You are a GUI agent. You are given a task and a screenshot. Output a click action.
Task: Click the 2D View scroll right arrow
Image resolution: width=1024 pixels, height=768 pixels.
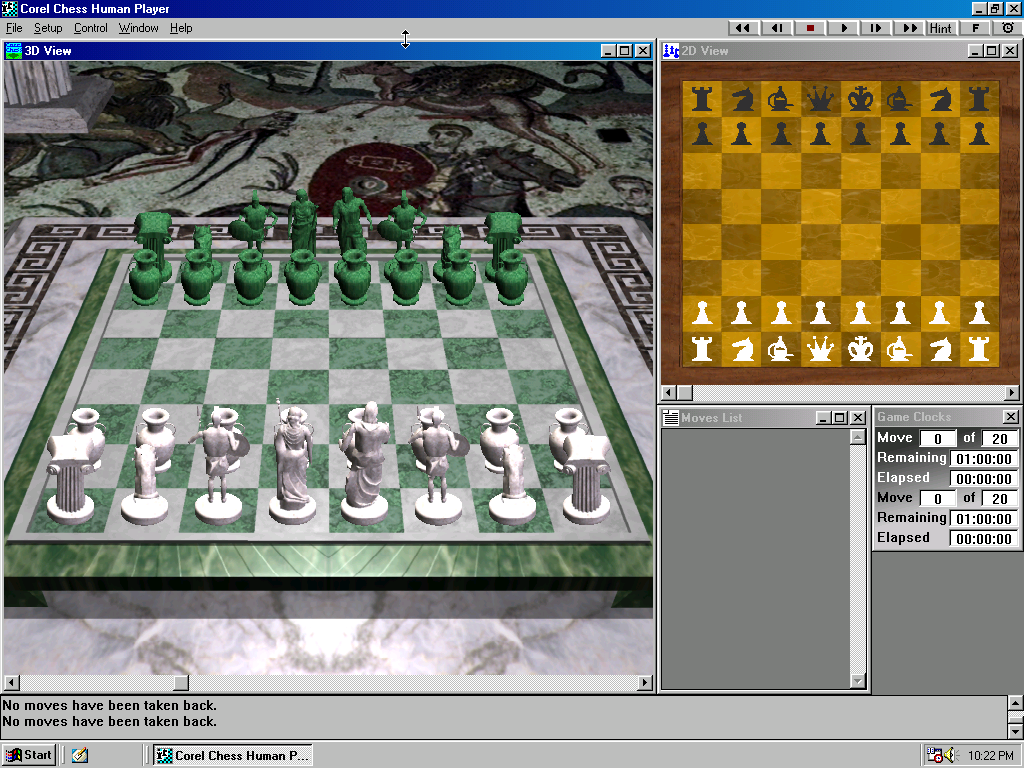(x=1012, y=392)
